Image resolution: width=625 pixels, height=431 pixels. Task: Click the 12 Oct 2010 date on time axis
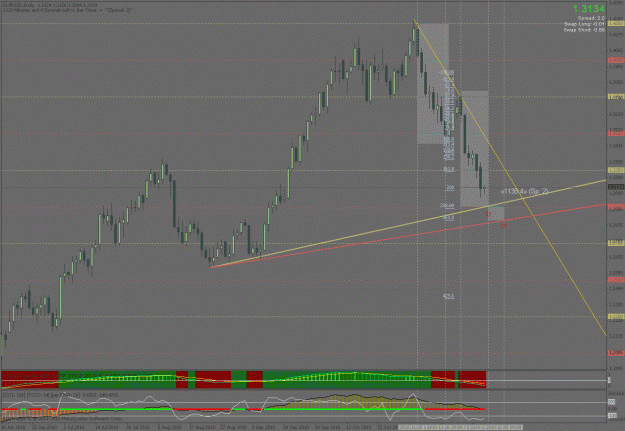[x=358, y=427]
